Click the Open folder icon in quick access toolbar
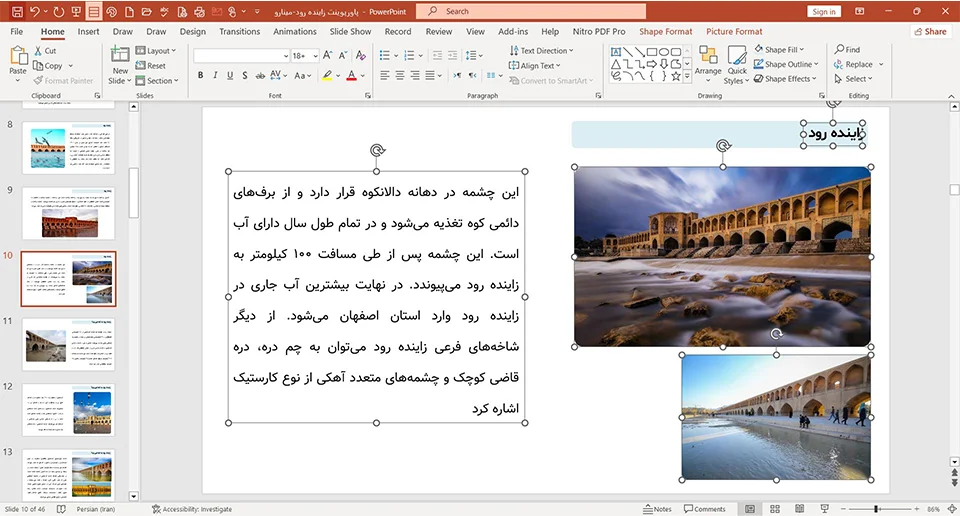This screenshot has height=516, width=960. click(x=147, y=12)
